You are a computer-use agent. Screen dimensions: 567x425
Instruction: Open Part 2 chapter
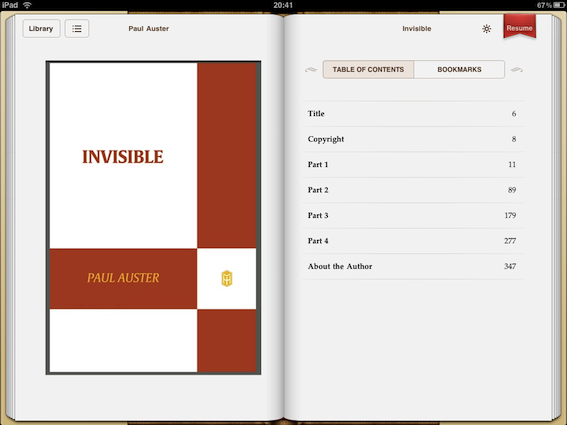(x=413, y=190)
